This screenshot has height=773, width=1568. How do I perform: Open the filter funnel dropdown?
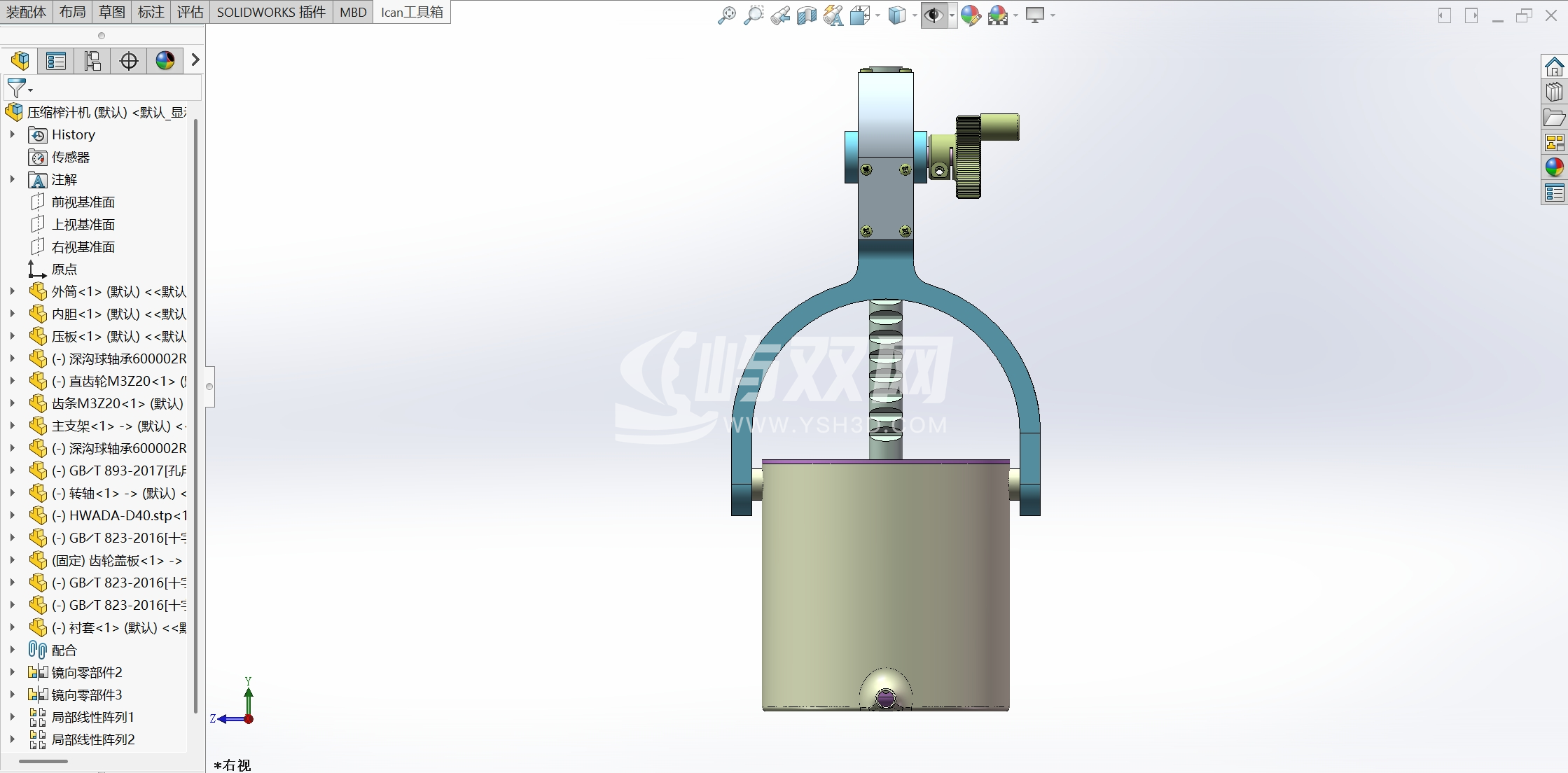(x=19, y=88)
